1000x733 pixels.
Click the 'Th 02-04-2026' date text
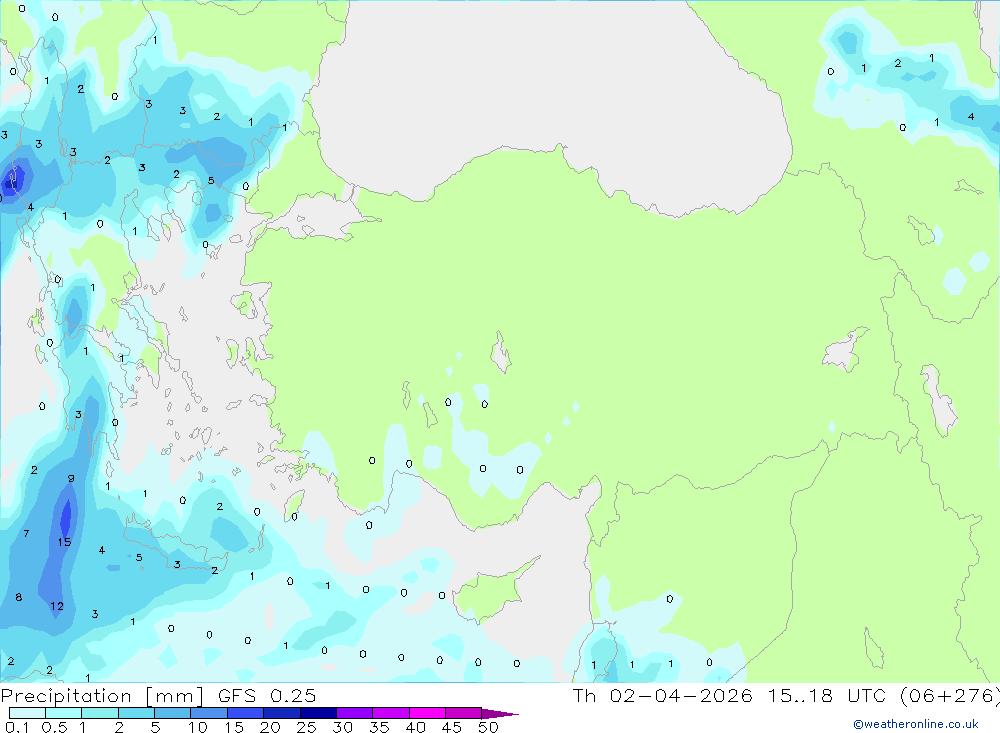pyautogui.click(x=662, y=695)
